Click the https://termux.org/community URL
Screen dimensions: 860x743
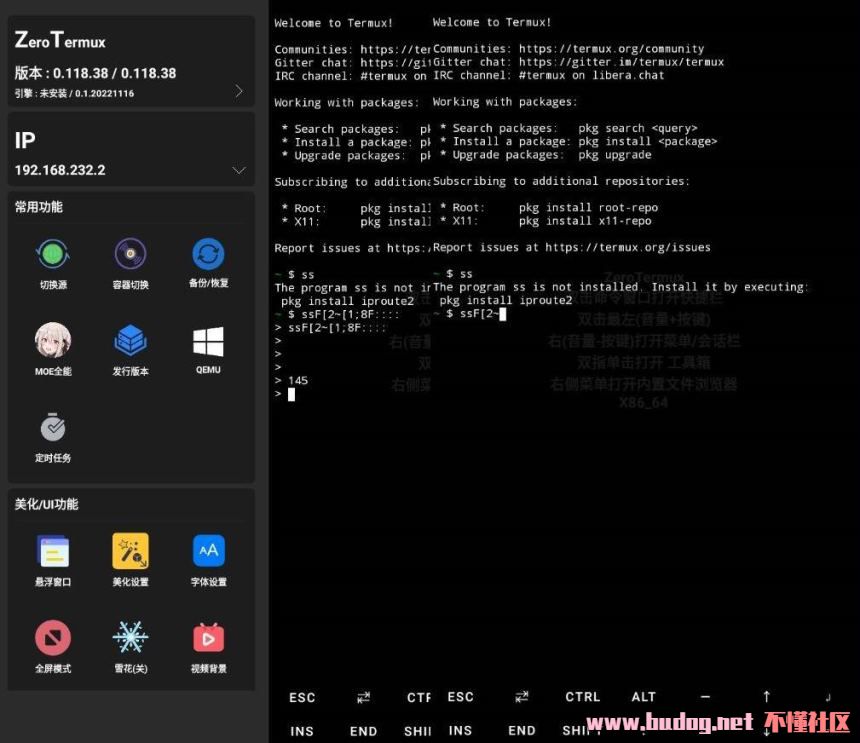pos(612,49)
